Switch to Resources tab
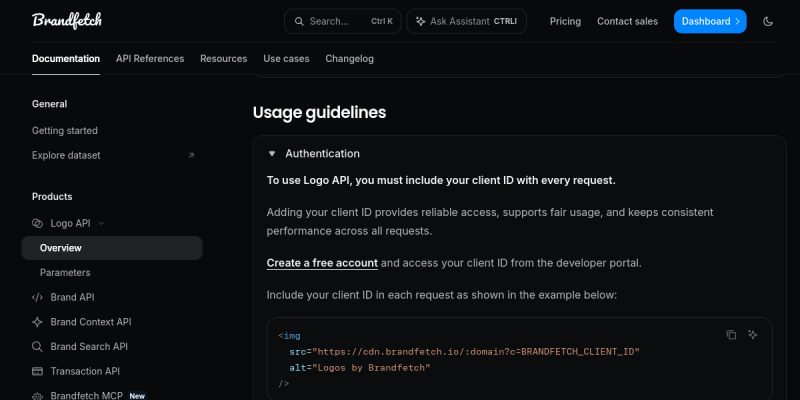Screen dimensions: 800x400 coord(223,59)
